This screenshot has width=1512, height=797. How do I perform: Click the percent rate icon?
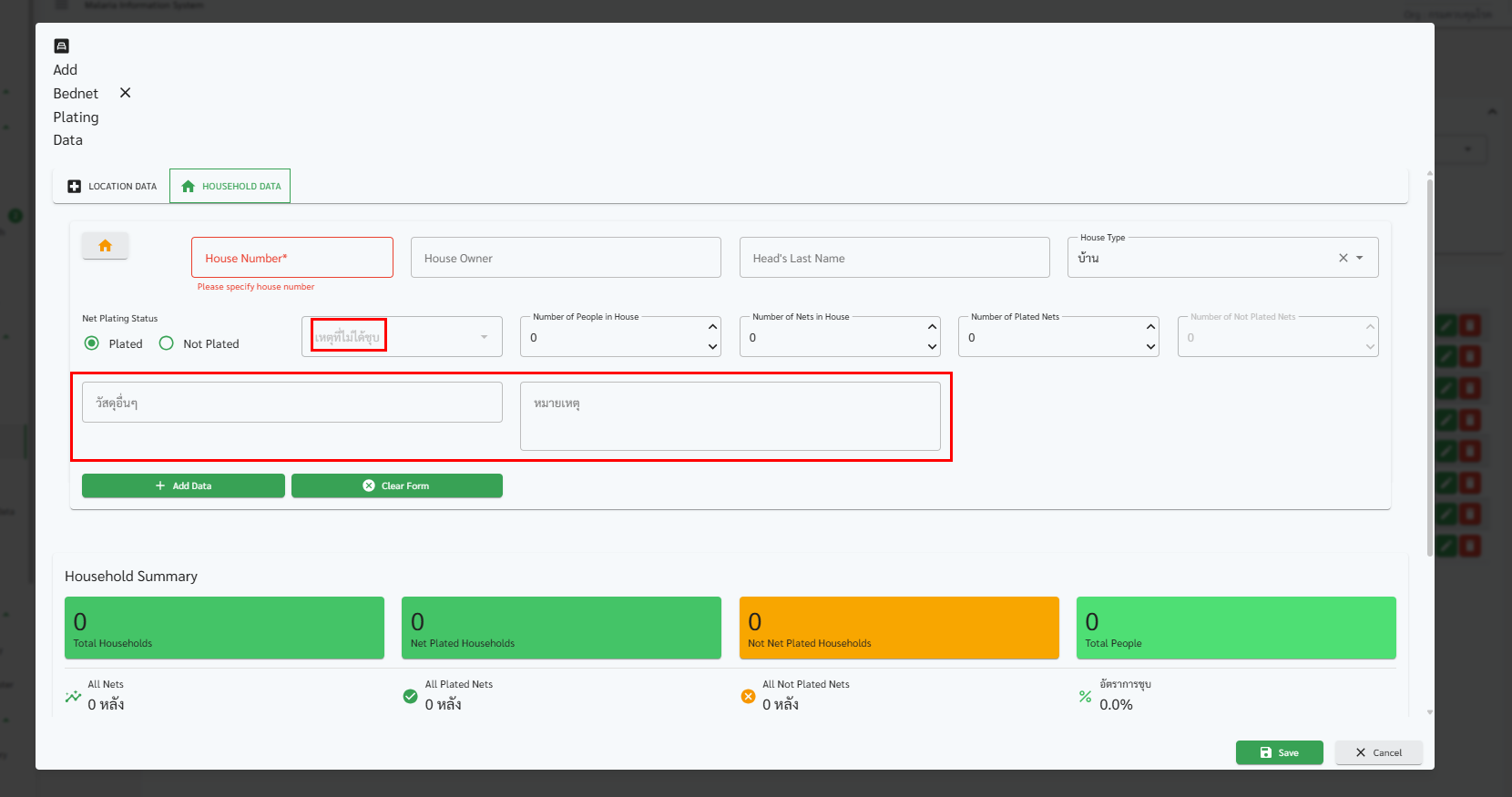click(x=1085, y=697)
